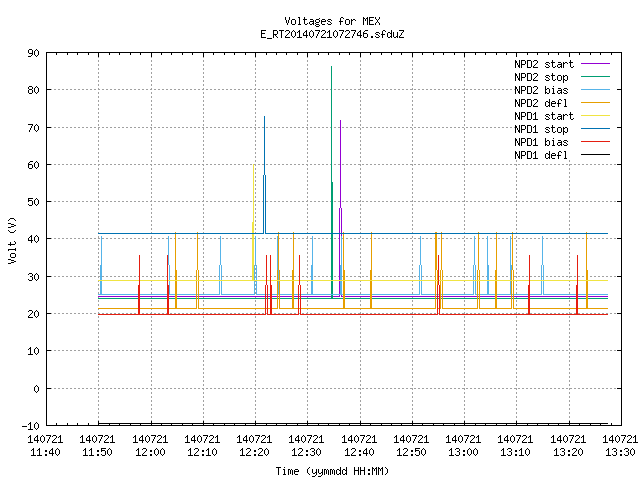Click the x-axis tick label 11:40

pyautogui.click(x=45, y=452)
